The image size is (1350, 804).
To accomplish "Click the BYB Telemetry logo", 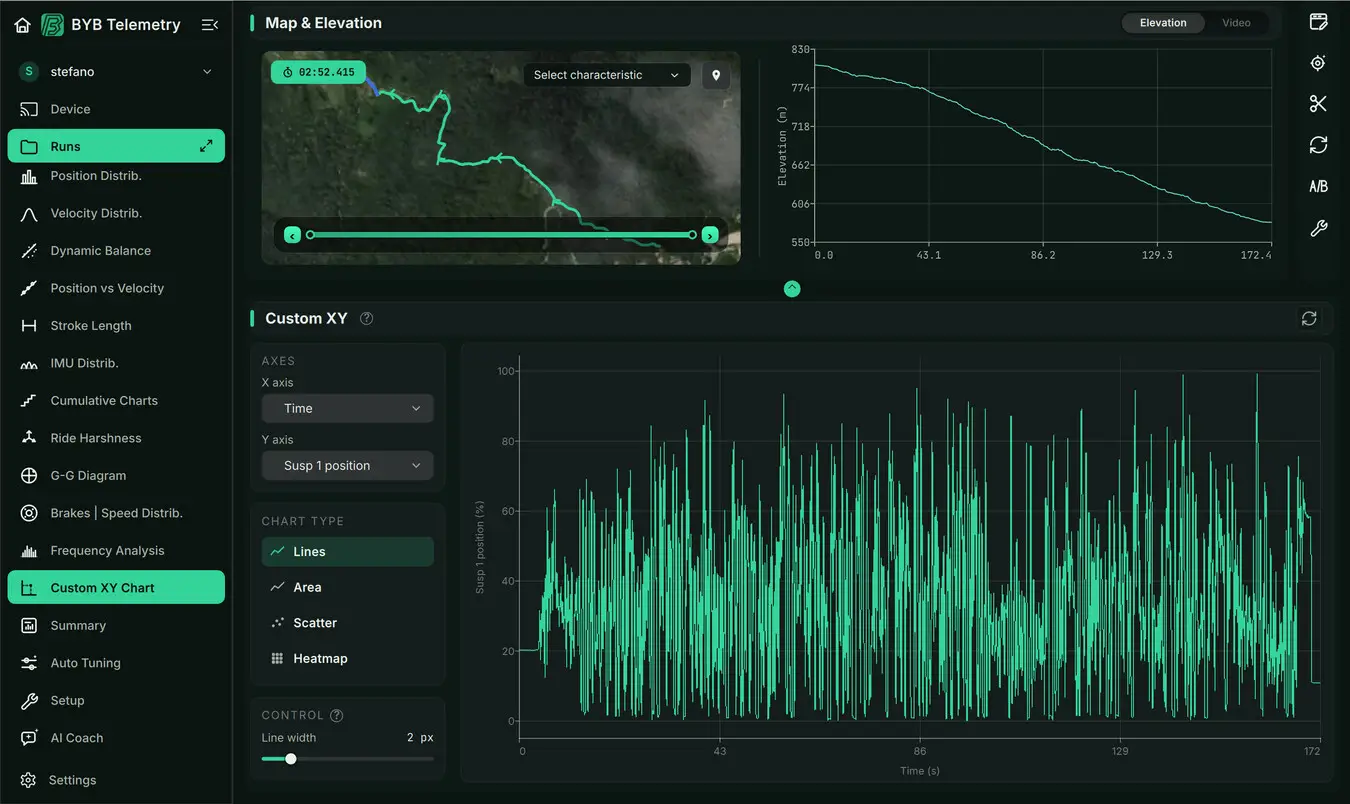I will pyautogui.click(x=52, y=25).
